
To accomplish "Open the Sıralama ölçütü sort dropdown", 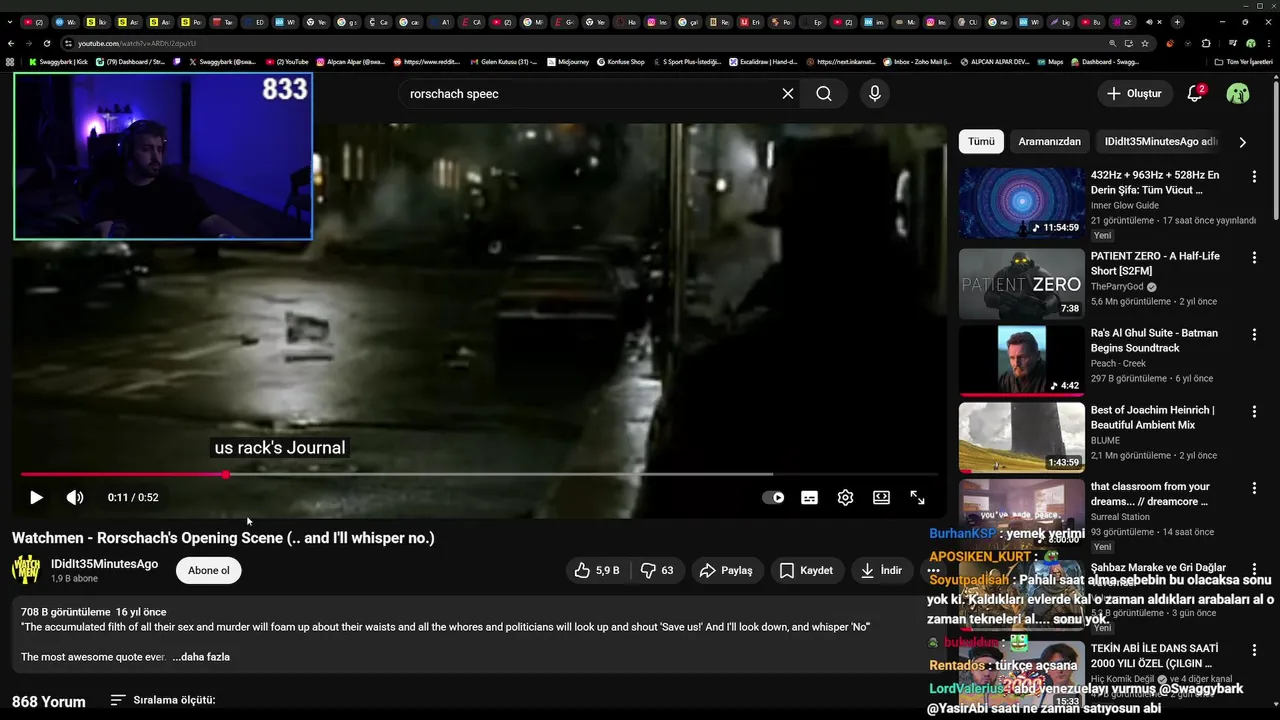I will (163, 700).
